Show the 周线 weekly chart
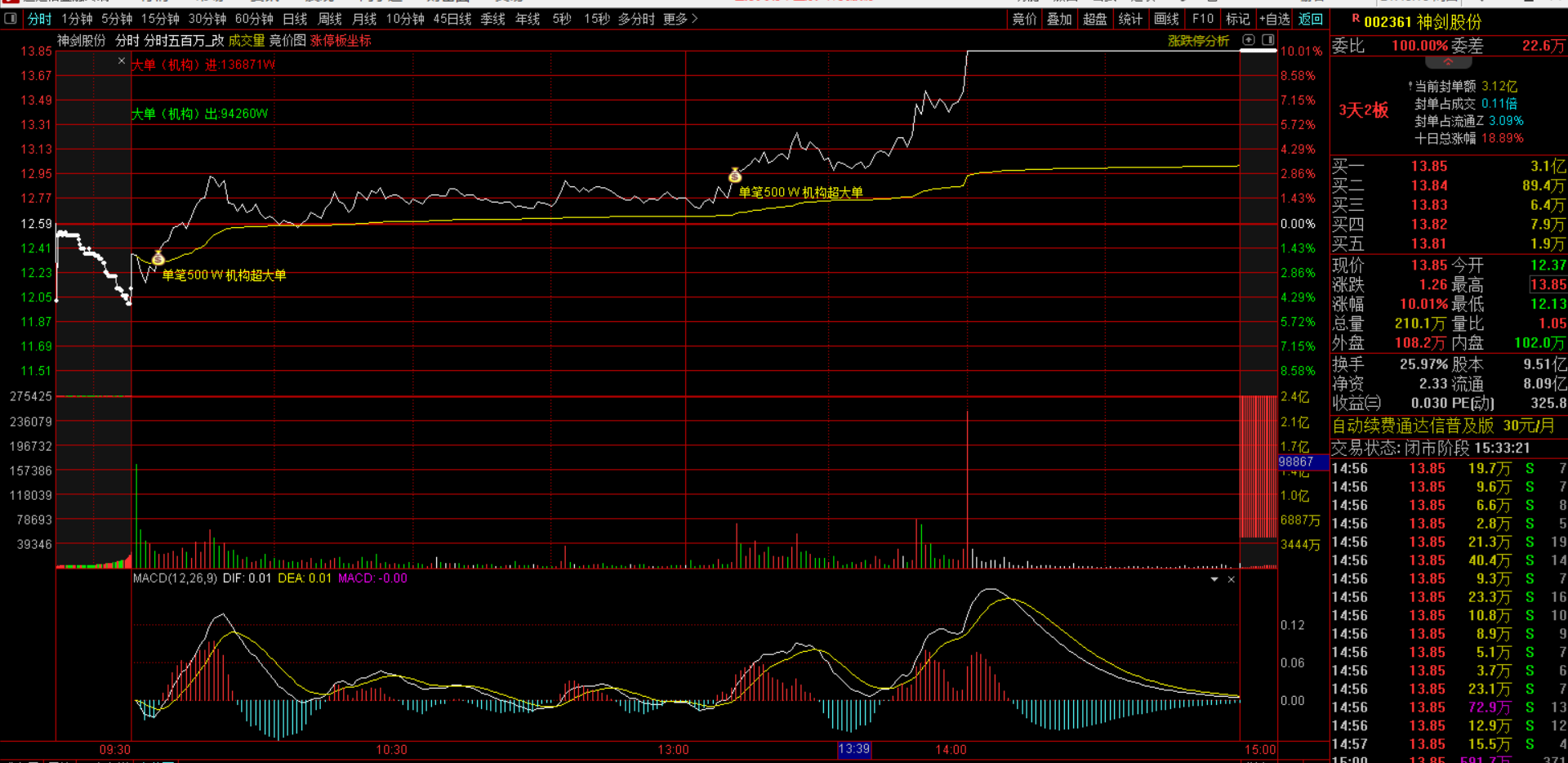This screenshot has height=763, width=1568. [330, 19]
